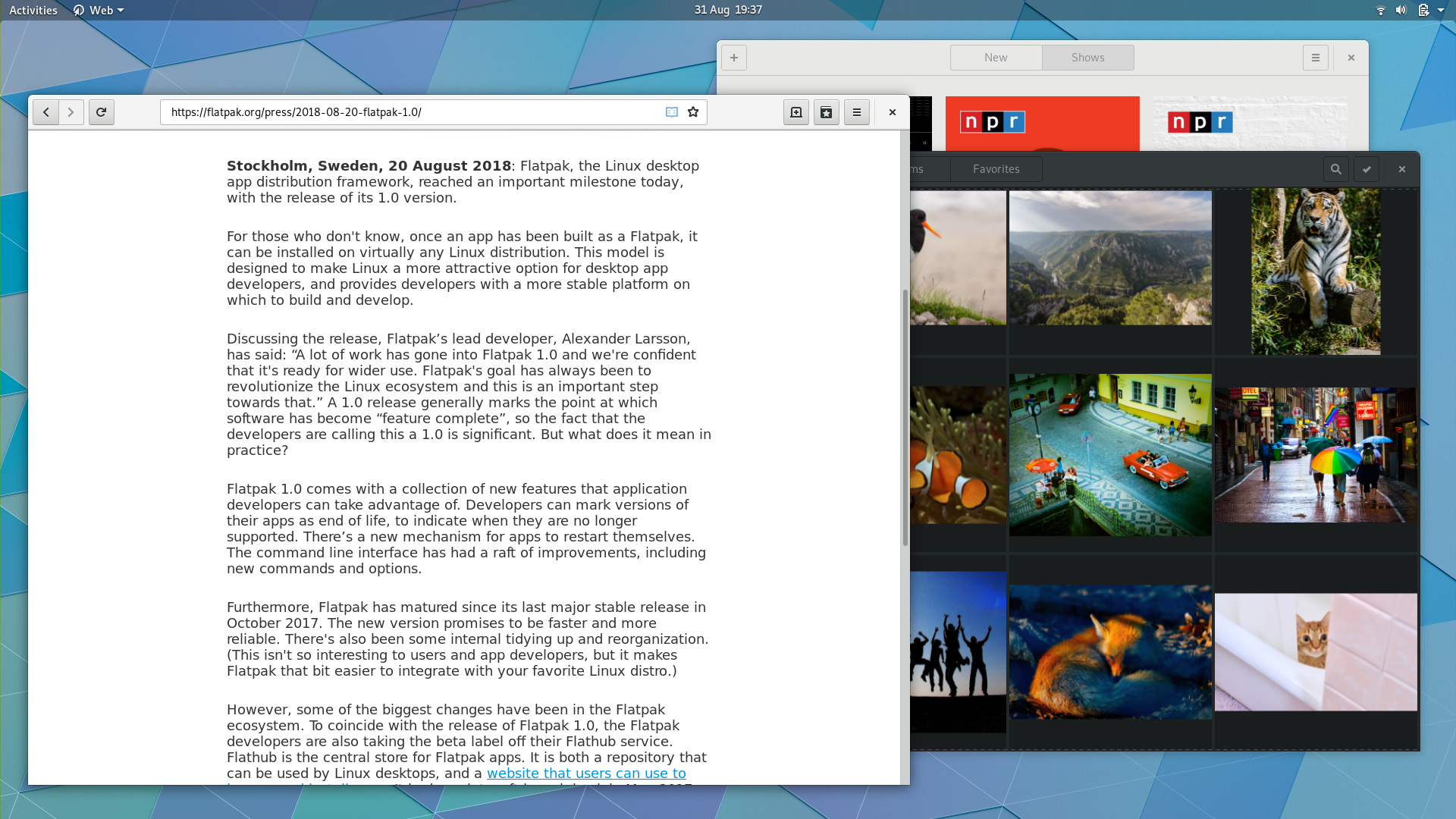Bookmark this page with star icon
The image size is (1456, 819).
[x=693, y=112]
